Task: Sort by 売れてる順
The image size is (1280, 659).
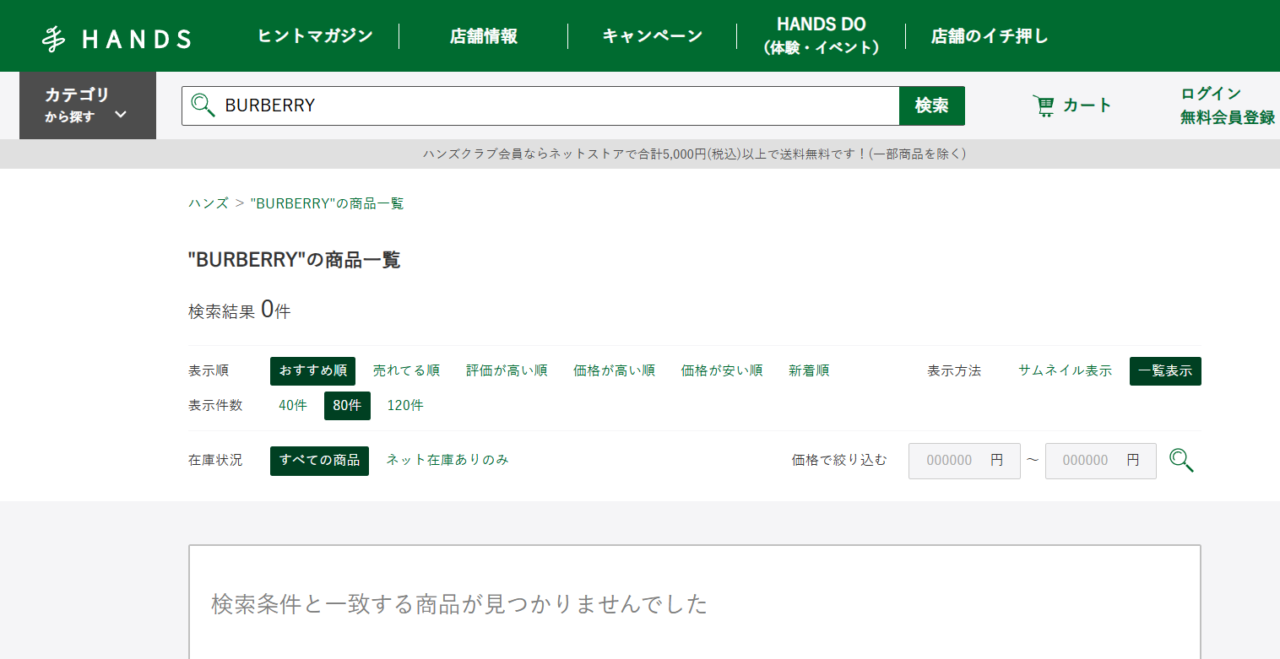Action: pyautogui.click(x=406, y=371)
